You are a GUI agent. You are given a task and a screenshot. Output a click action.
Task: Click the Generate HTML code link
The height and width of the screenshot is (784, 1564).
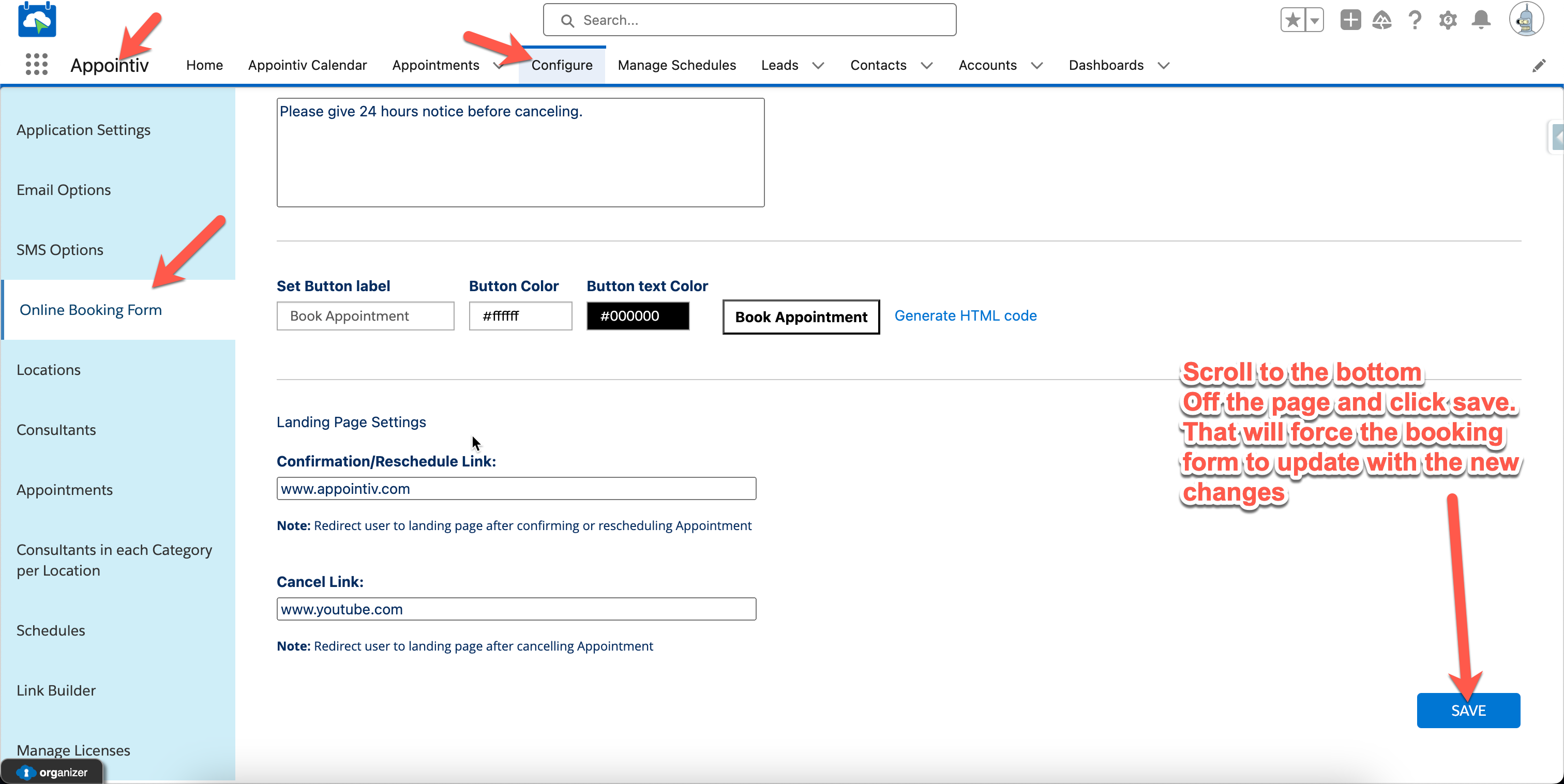(966, 316)
